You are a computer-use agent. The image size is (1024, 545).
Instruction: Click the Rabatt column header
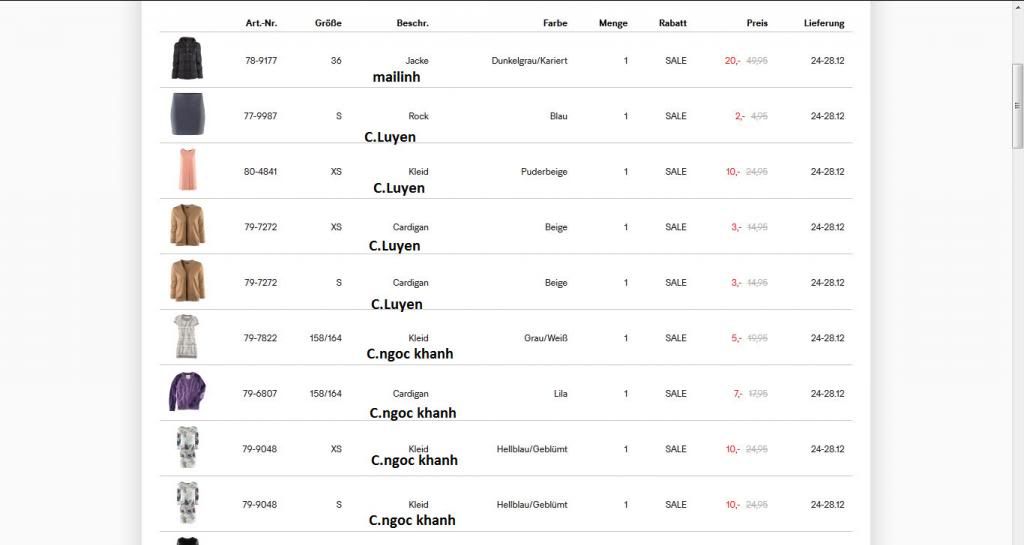[x=673, y=23]
